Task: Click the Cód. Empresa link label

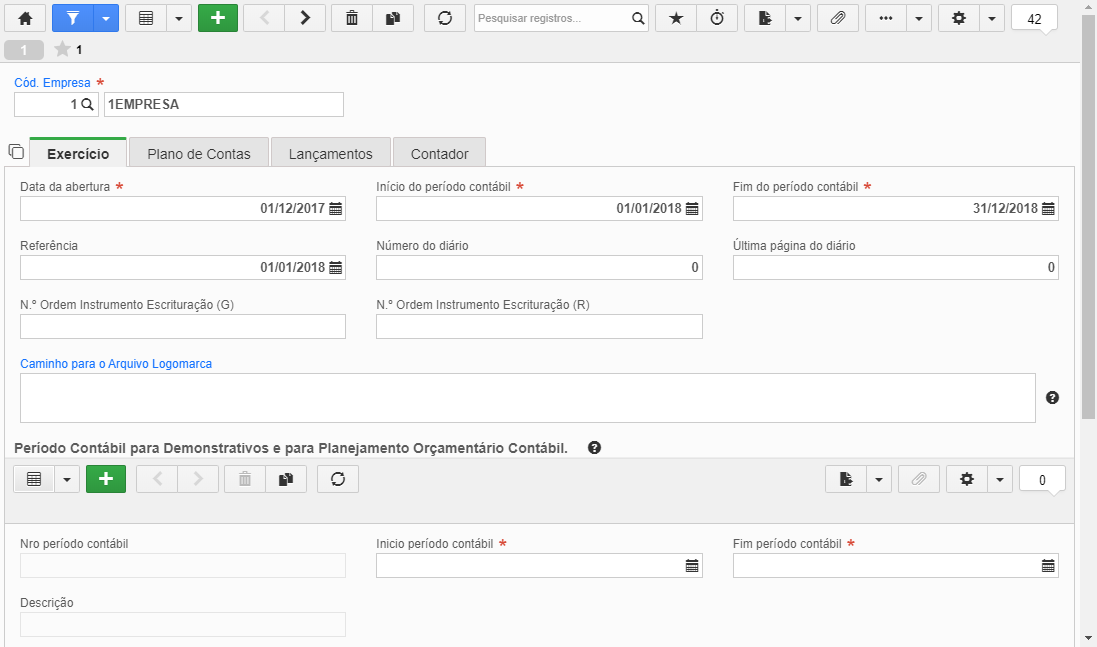Action: (x=52, y=83)
